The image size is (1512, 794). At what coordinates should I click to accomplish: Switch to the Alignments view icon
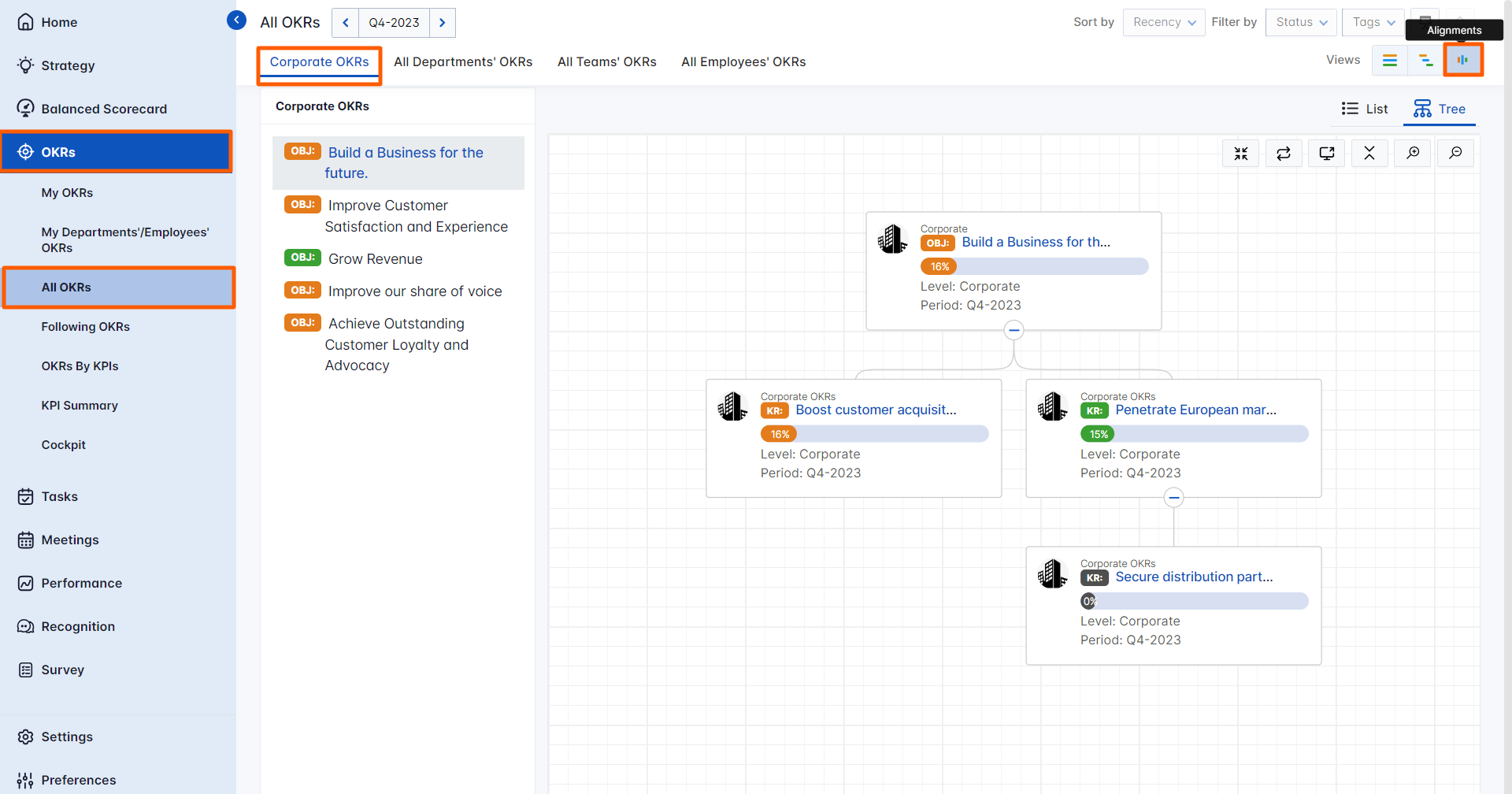(x=1462, y=60)
